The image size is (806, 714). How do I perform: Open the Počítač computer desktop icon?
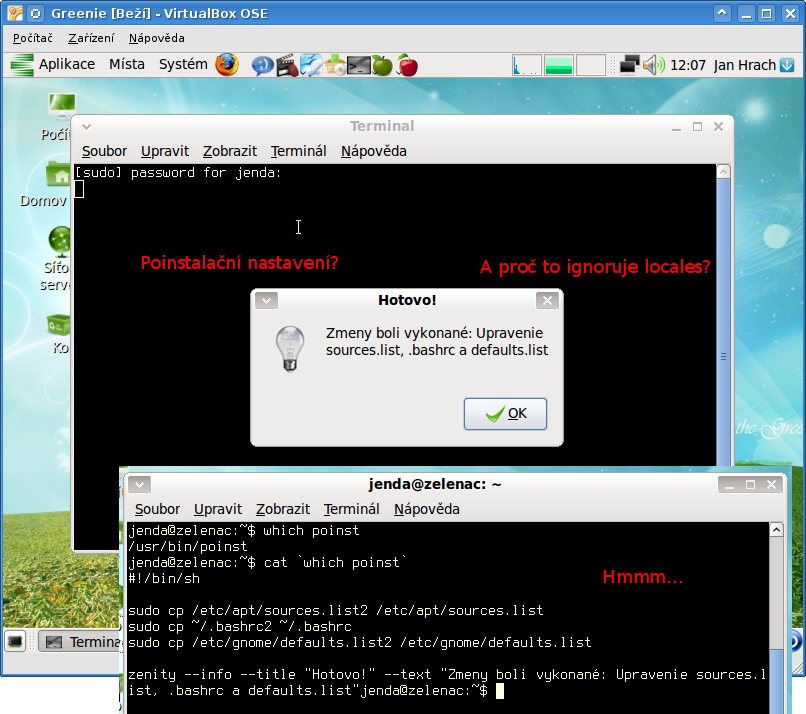point(59,108)
